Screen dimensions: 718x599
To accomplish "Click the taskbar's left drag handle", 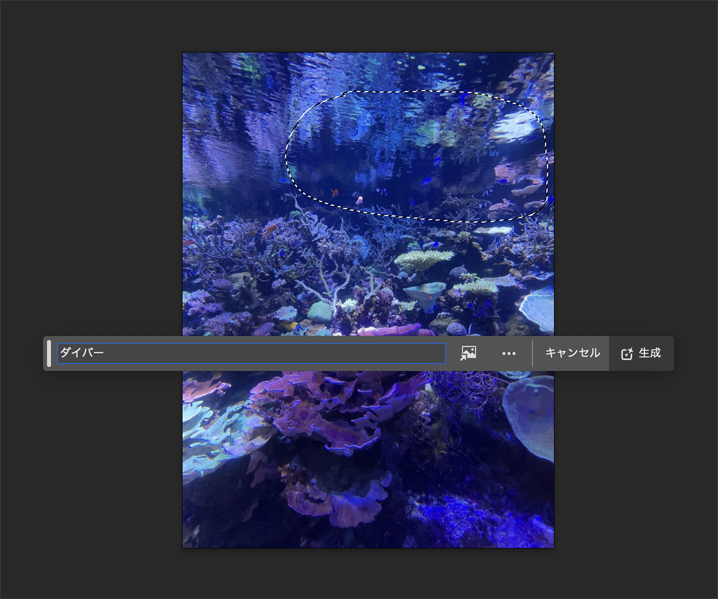I will pos(49,353).
